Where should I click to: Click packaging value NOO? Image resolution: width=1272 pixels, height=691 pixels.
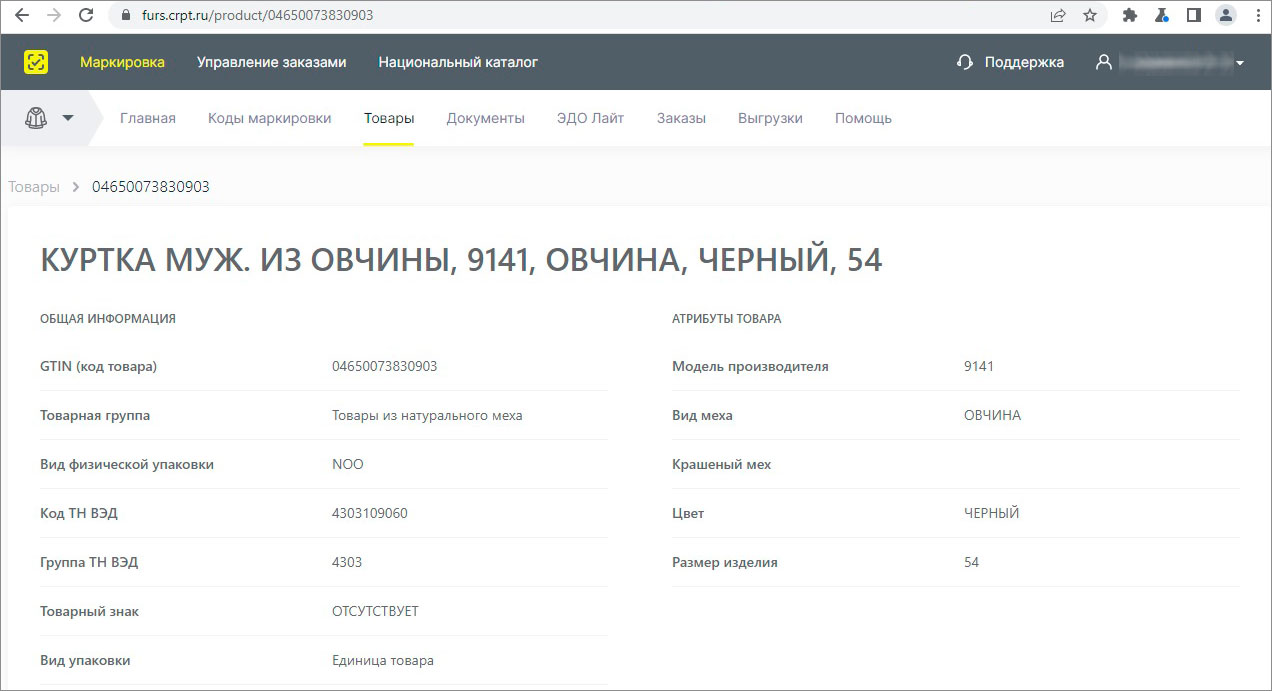348,464
